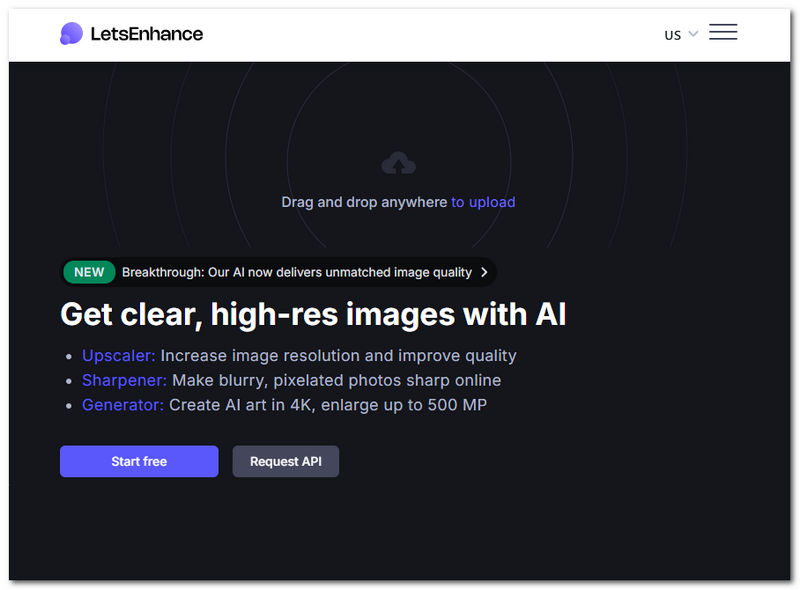The width and height of the screenshot is (800, 590).
Task: Click the green NEW badge
Action: tap(89, 272)
